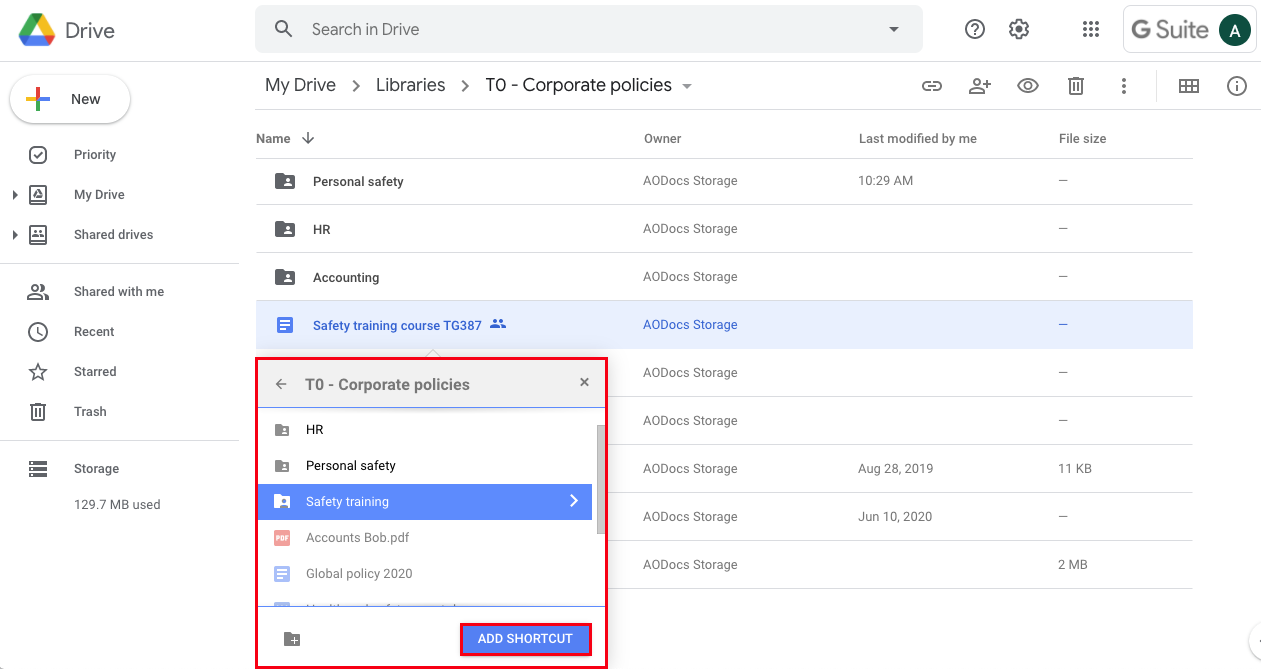Open the Storage section

tap(96, 468)
